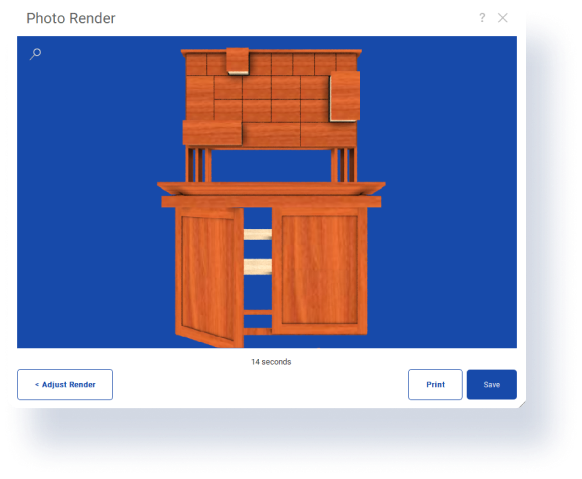
Task: Click the 14 seconds render time label
Action: pyautogui.click(x=271, y=362)
